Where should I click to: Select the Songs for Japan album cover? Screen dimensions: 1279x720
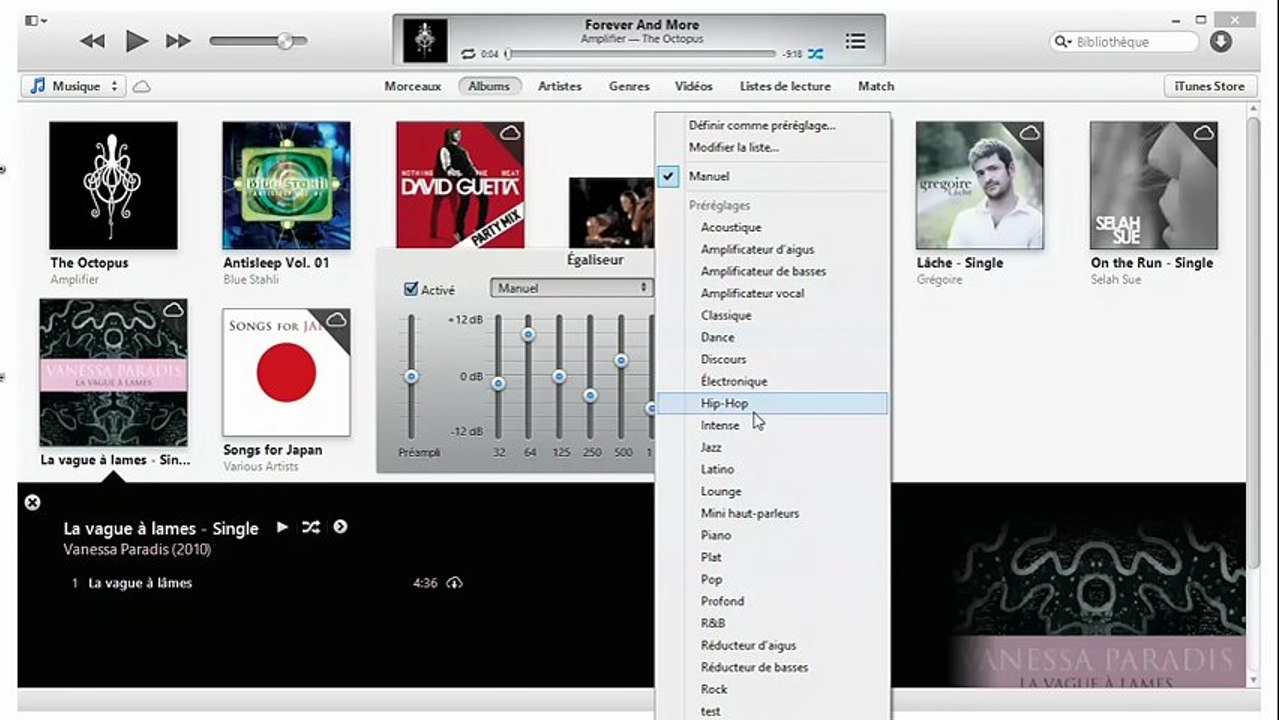coord(286,372)
